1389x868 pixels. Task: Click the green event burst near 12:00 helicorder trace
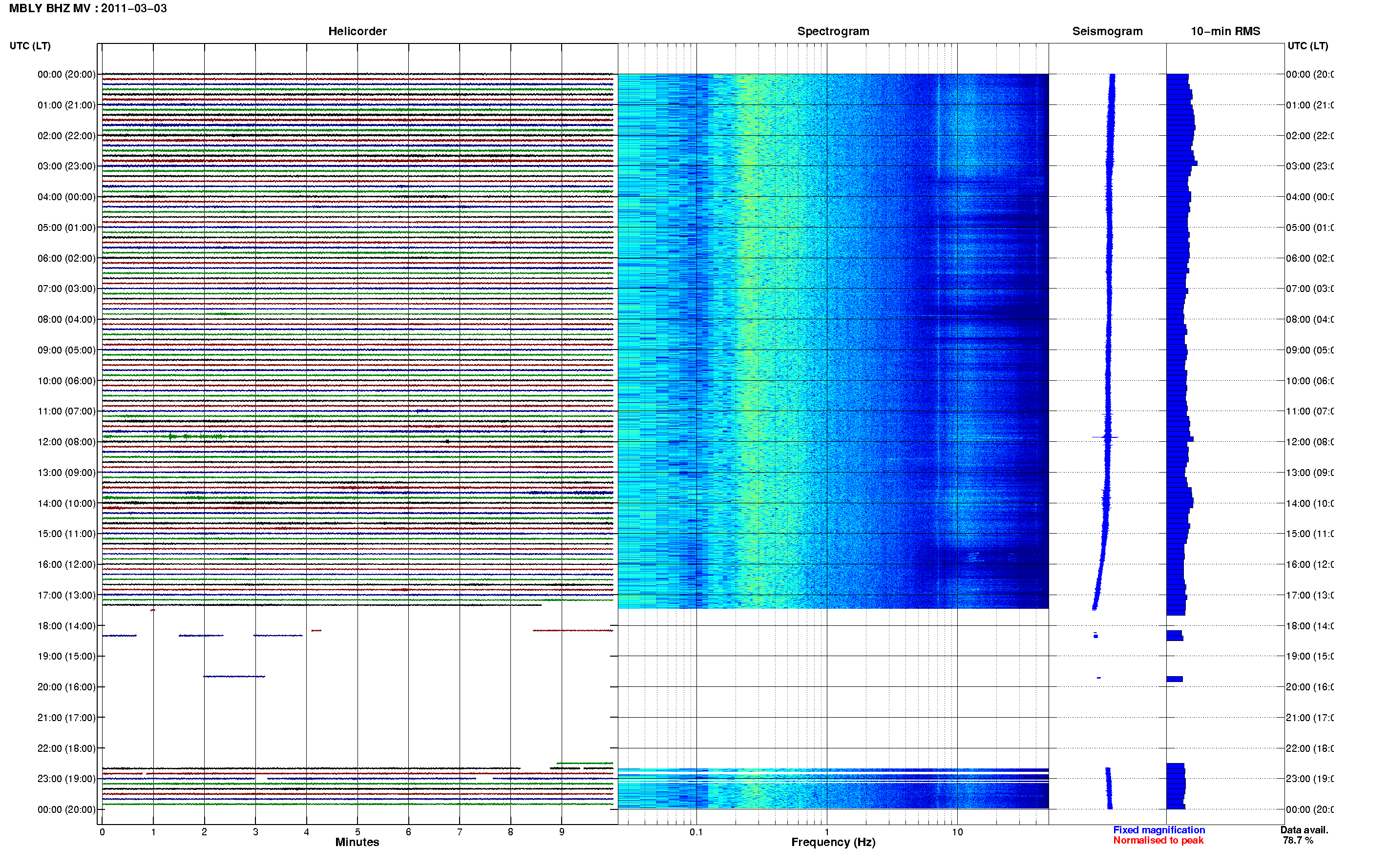(x=195, y=437)
